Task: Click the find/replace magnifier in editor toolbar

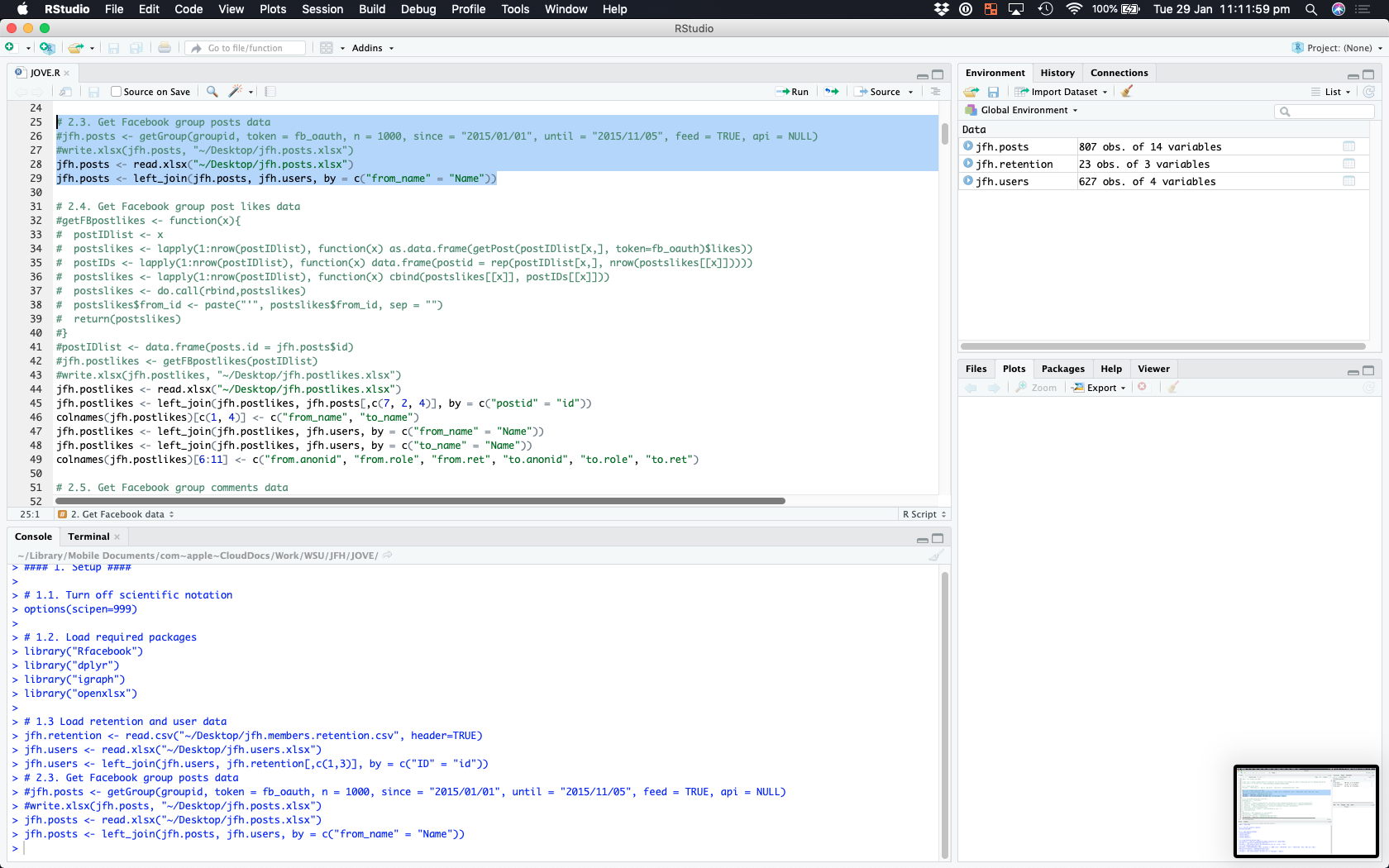Action: pos(212,92)
